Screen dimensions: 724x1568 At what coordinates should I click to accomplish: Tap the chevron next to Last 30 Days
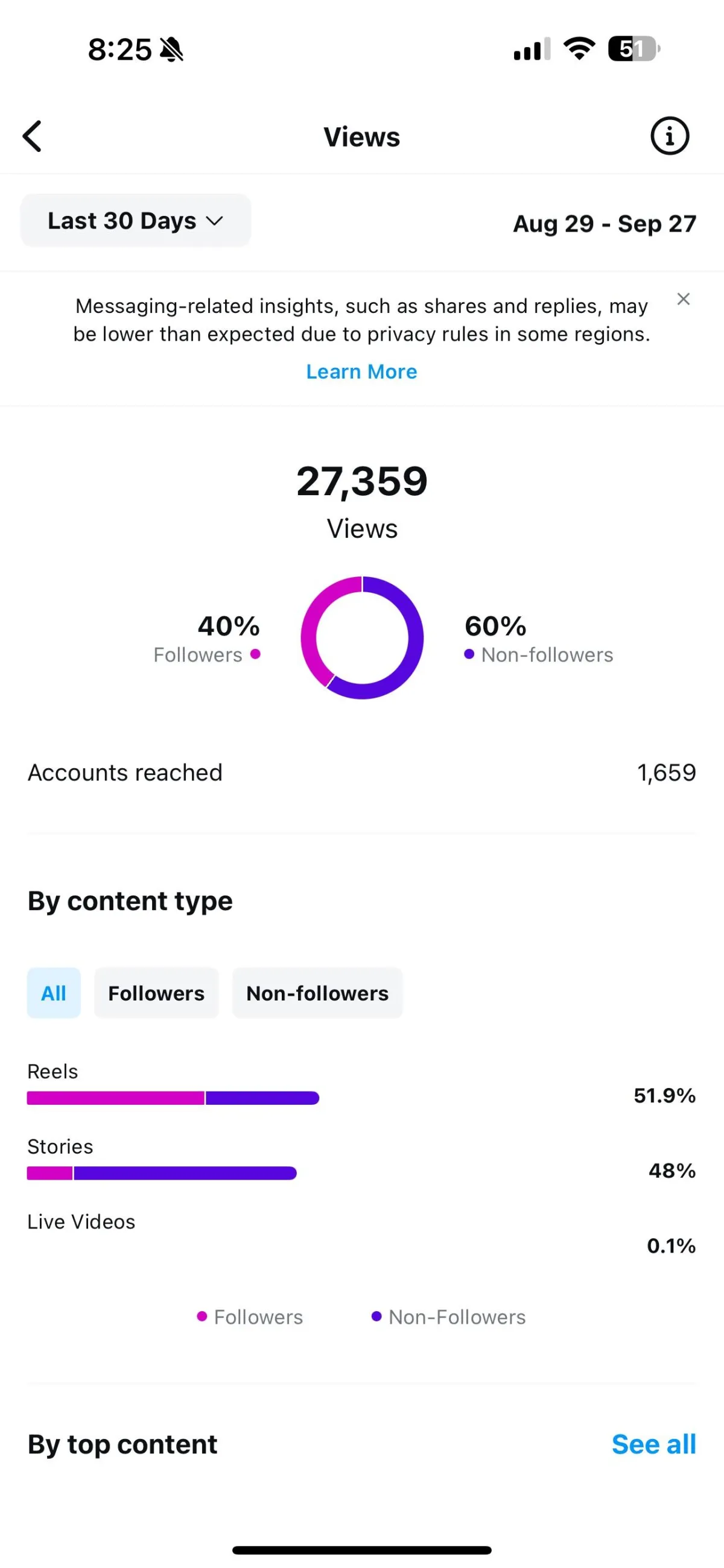[x=214, y=221]
